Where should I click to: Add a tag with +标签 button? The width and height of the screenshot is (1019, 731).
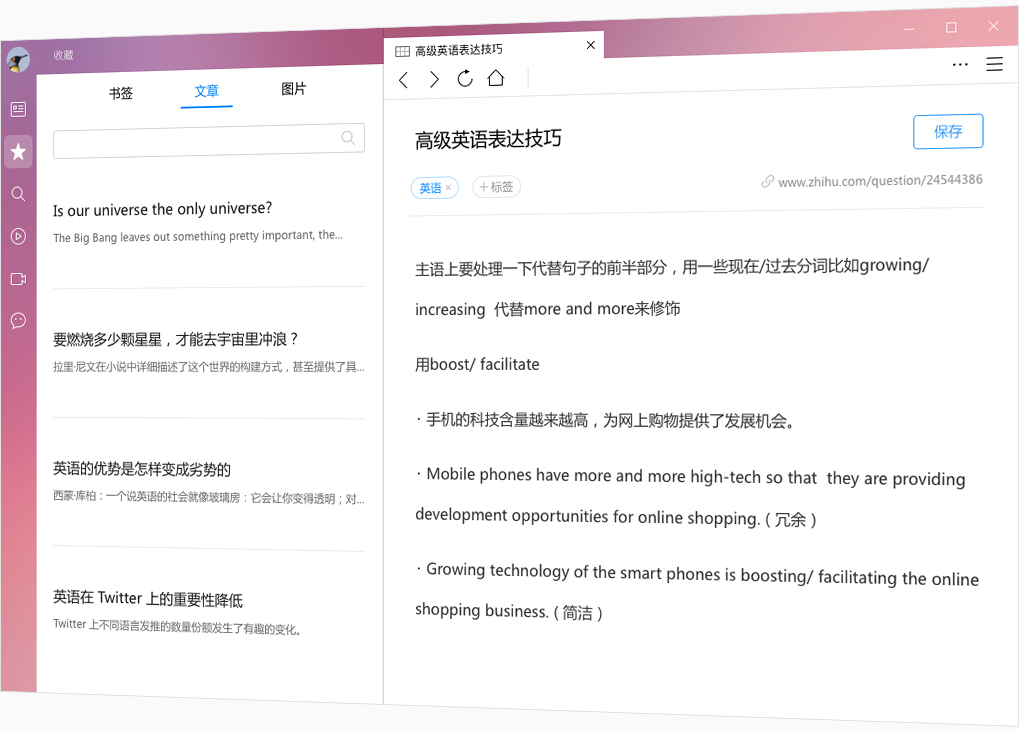click(496, 187)
